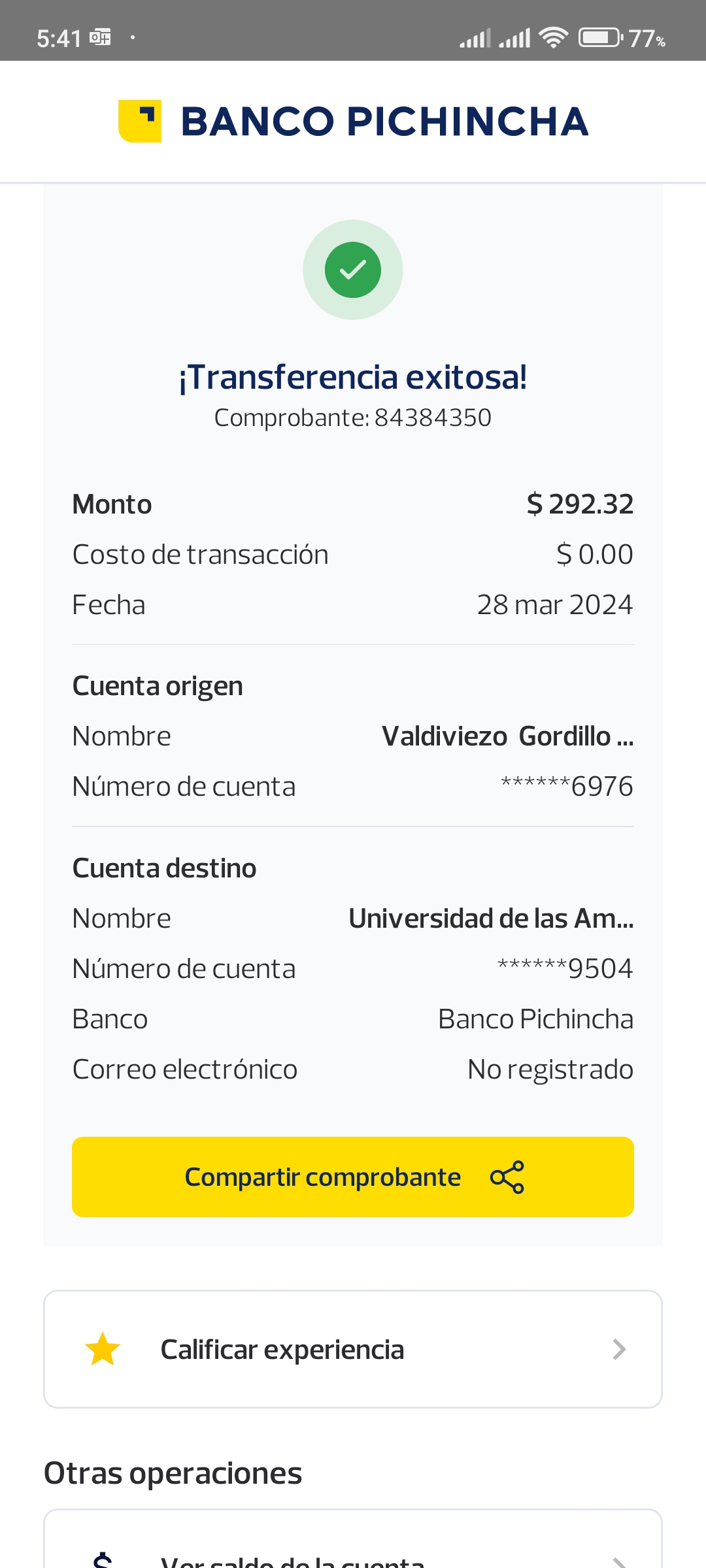Click the share icon on yellow button
This screenshot has width=706, height=1568.
(507, 1177)
